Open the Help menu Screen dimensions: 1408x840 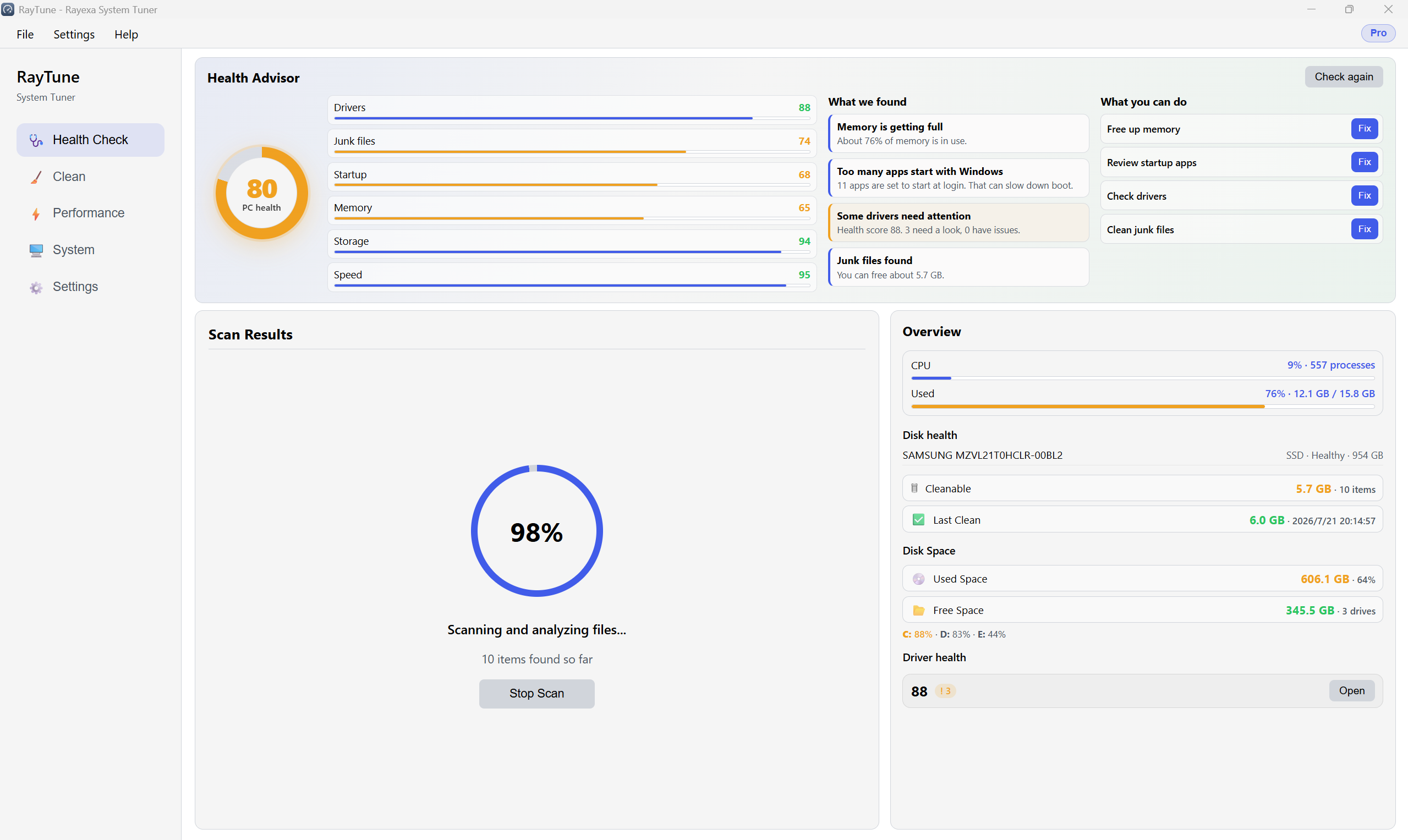126,34
